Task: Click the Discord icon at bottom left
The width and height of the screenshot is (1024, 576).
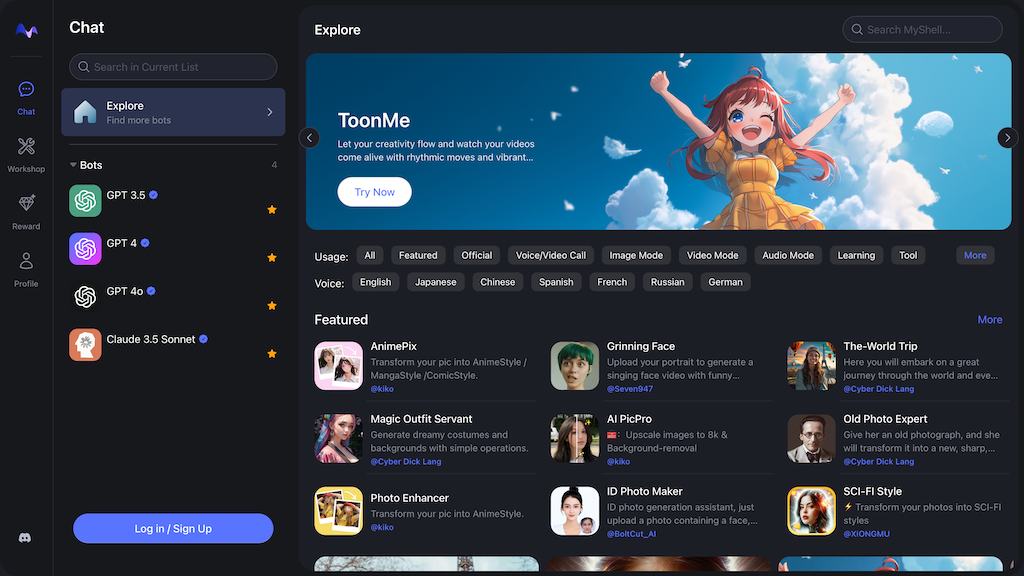Action: tap(26, 538)
